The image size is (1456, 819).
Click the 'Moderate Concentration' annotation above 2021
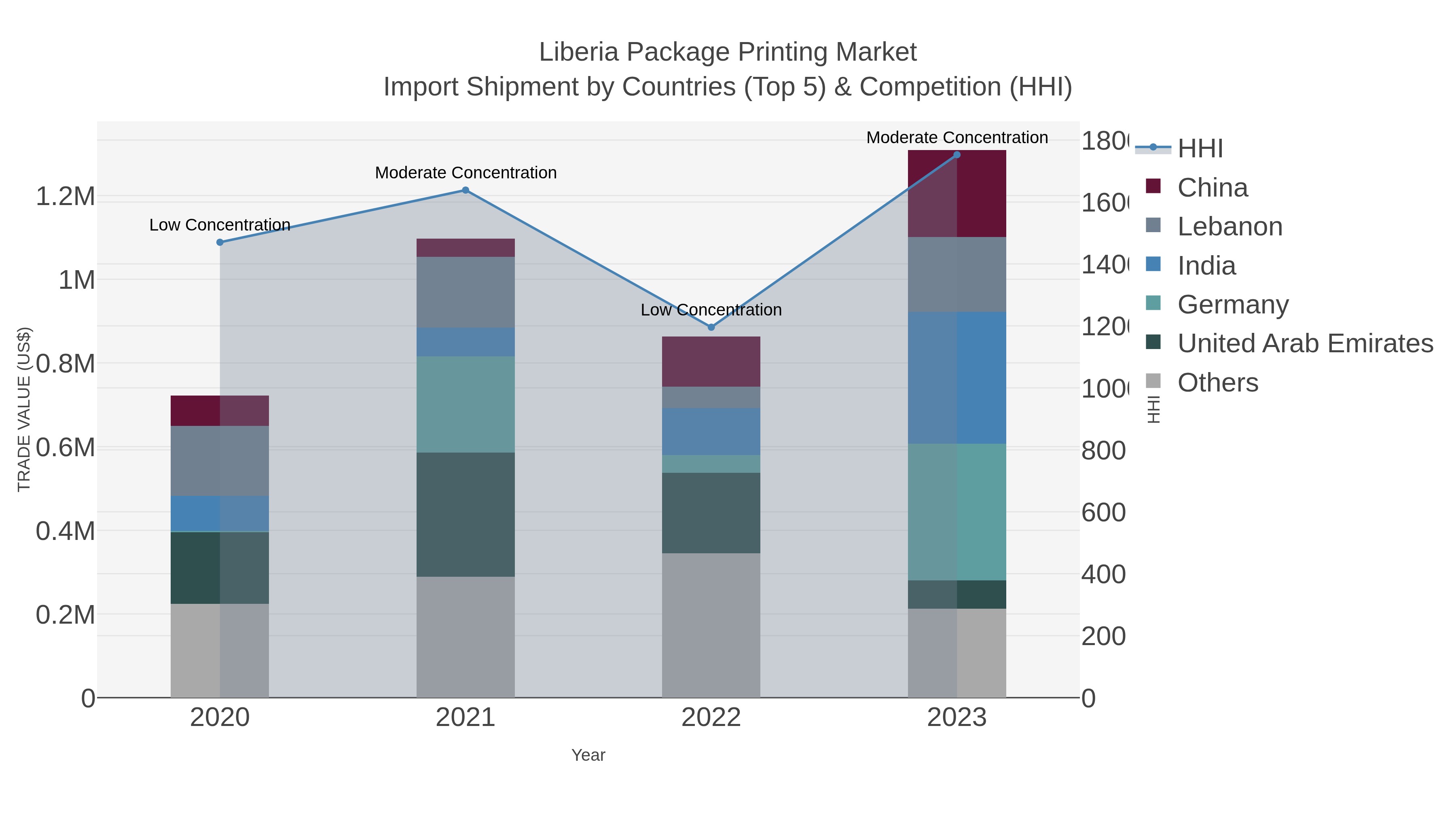(466, 173)
